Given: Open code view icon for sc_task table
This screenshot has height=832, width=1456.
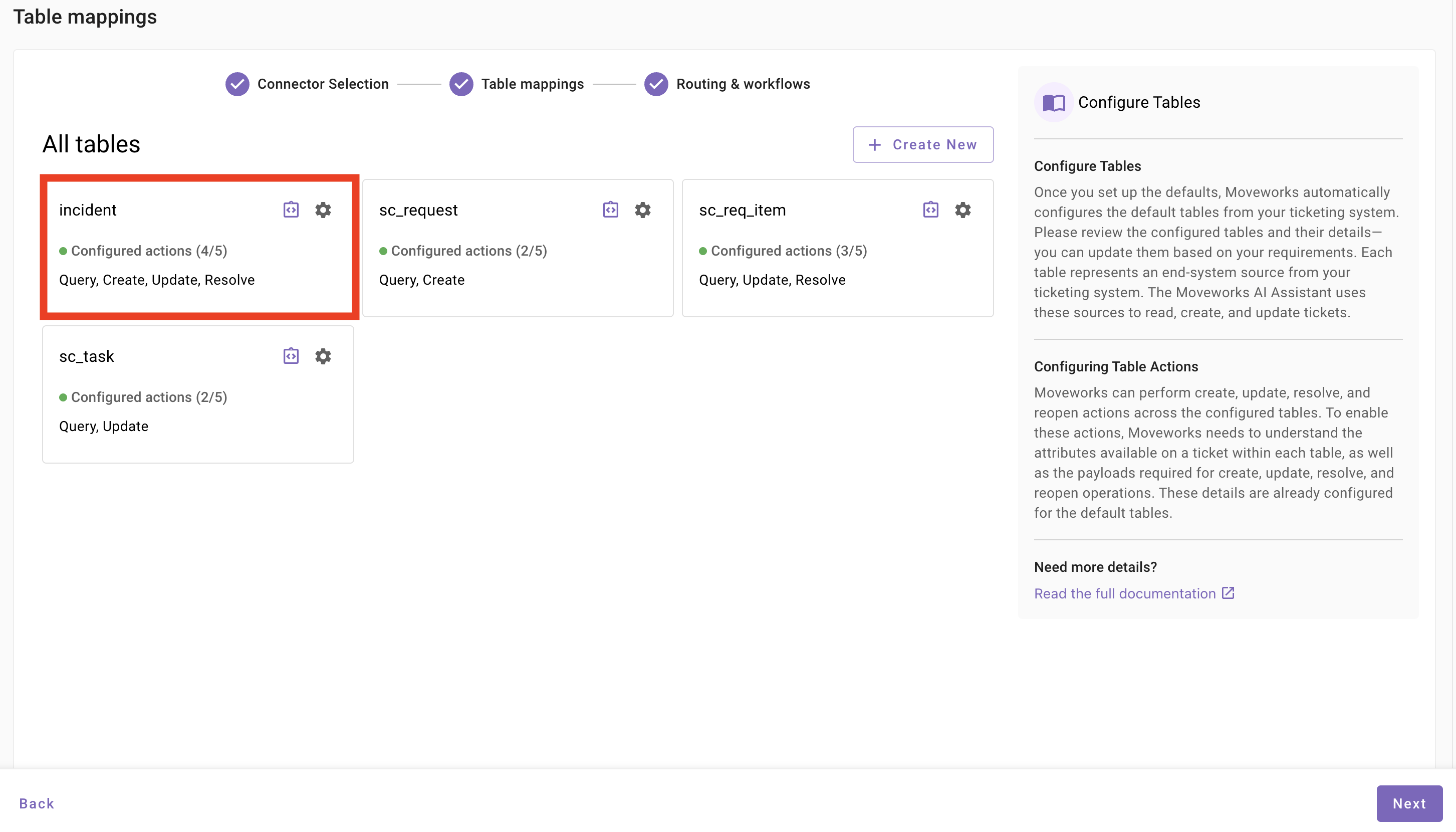Looking at the screenshot, I should point(291,356).
